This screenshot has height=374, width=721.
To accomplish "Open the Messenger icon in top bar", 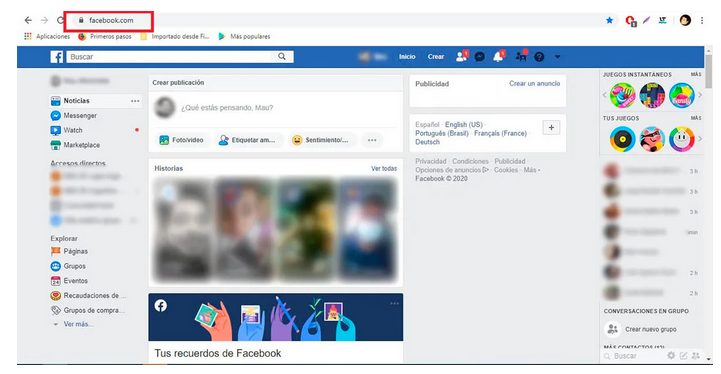I will (480, 57).
